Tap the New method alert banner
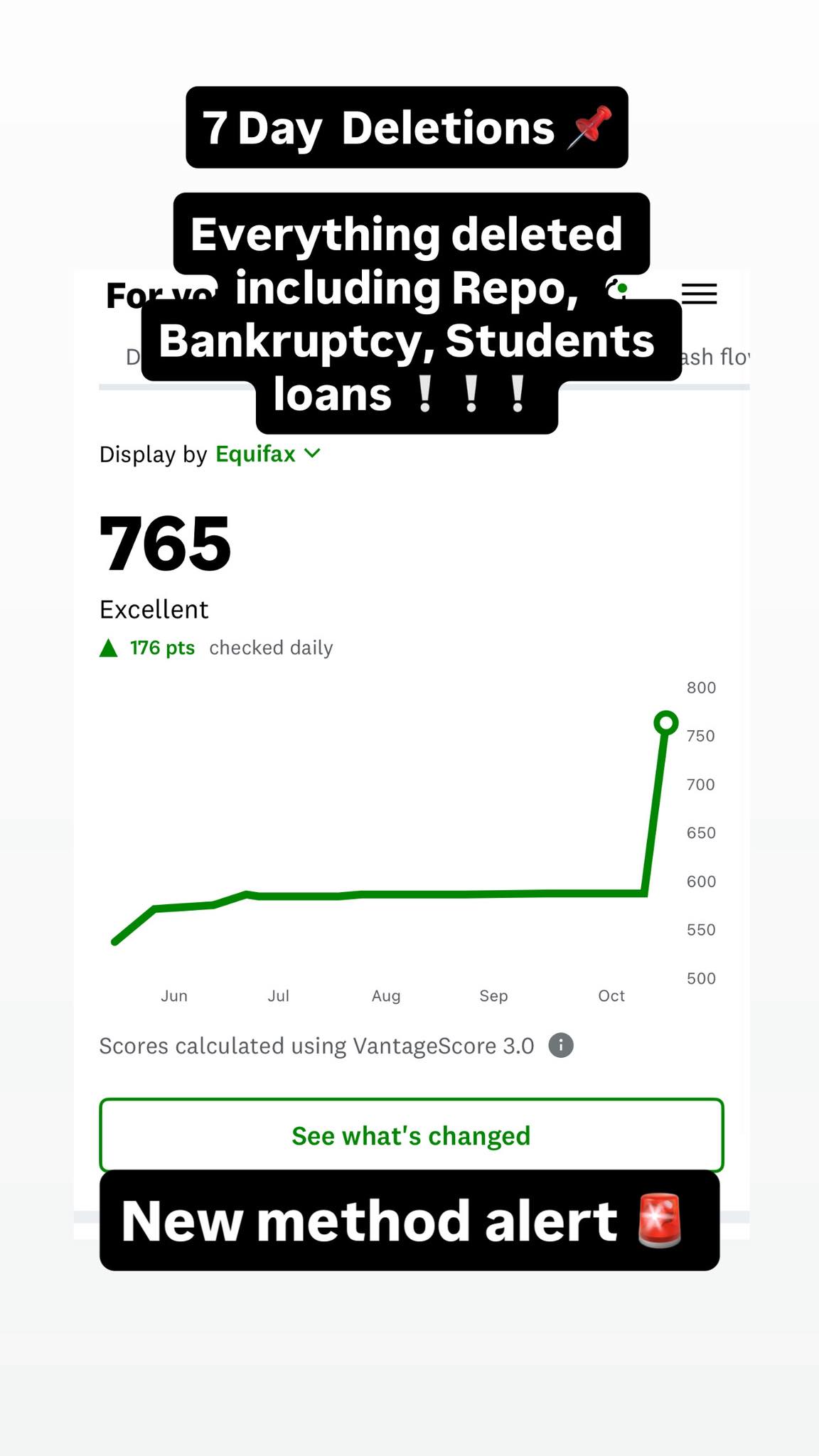Image resolution: width=819 pixels, height=1456 pixels. pyautogui.click(x=370, y=1221)
